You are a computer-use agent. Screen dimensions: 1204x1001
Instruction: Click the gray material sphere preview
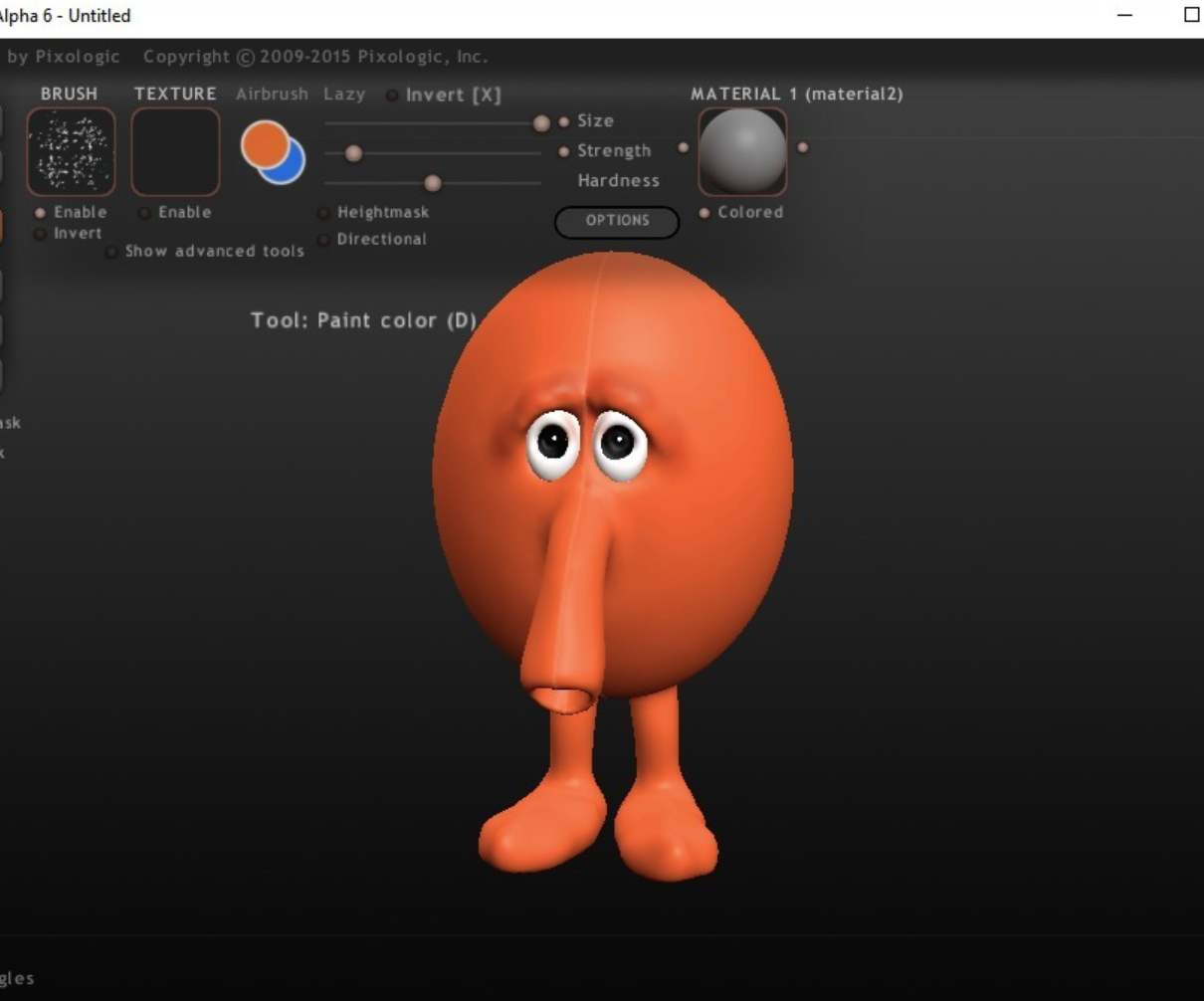pos(742,151)
